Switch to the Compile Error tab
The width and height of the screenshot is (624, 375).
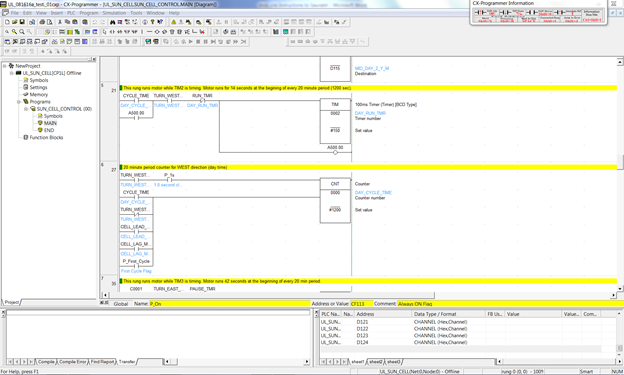pyautogui.click(x=72, y=362)
